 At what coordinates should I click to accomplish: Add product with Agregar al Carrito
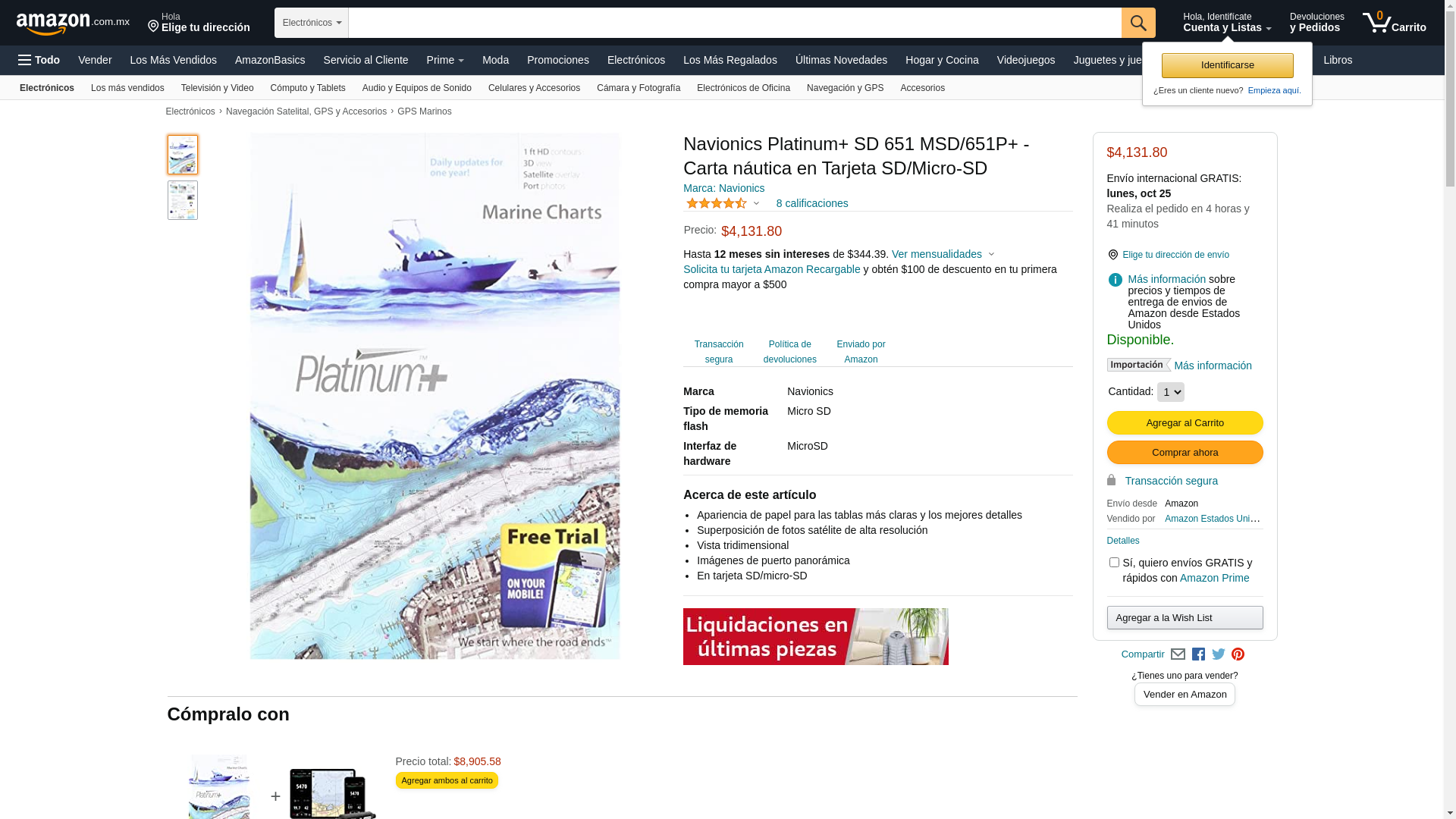point(1185,423)
